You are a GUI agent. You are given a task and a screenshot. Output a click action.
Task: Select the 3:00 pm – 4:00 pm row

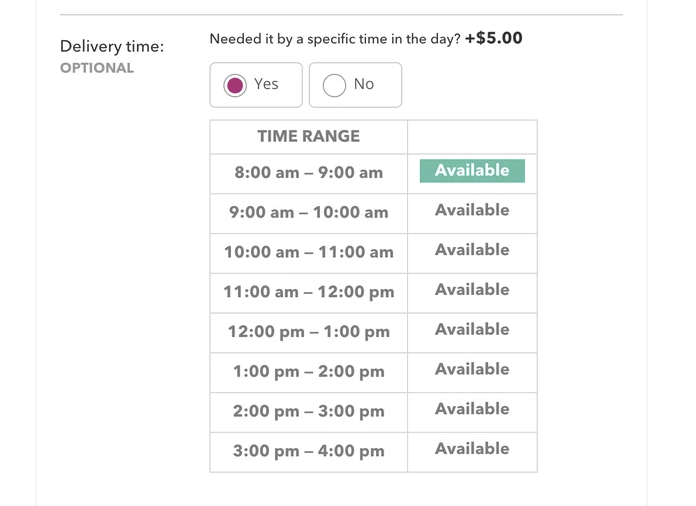tap(309, 452)
